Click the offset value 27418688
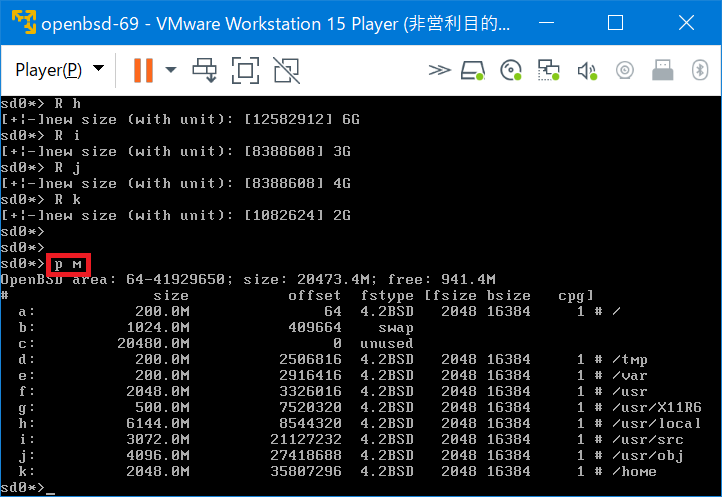The width and height of the screenshot is (722, 497). 306,456
